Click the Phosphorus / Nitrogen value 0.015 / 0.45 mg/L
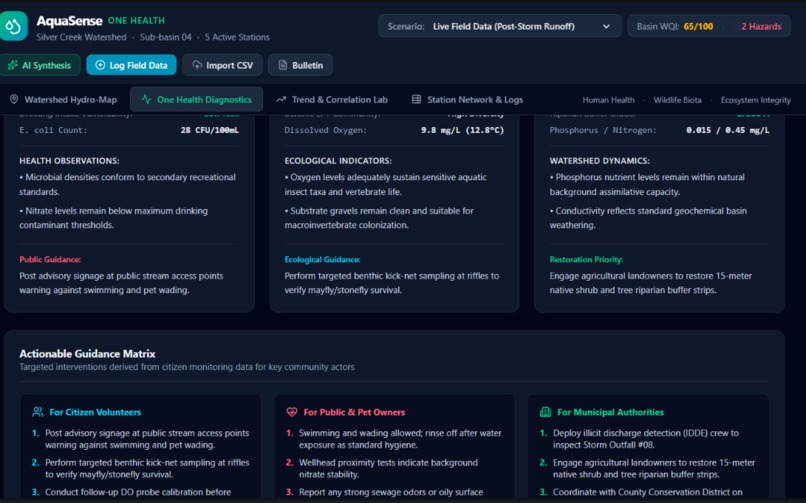 [727, 130]
